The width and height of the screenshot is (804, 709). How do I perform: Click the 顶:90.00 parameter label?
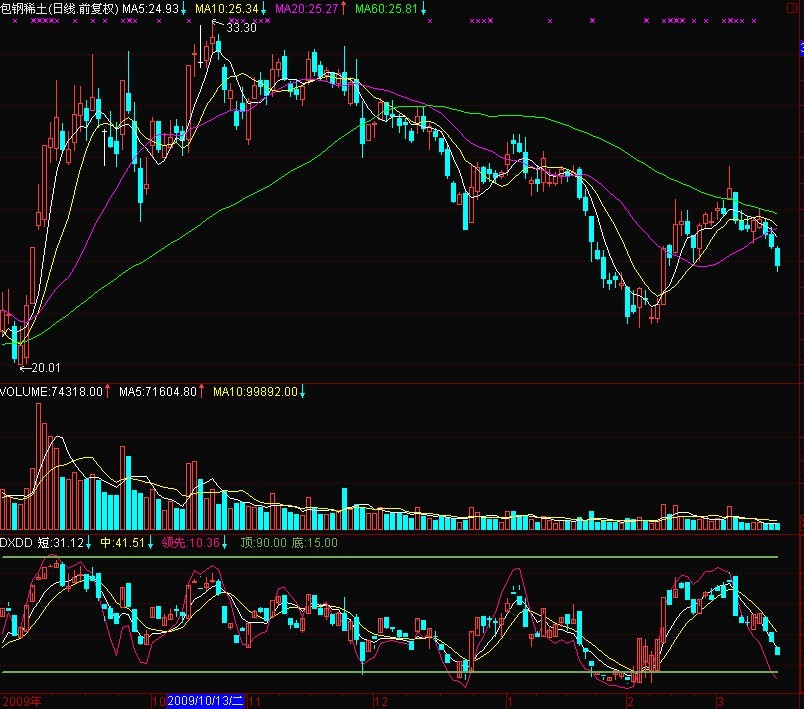coord(263,542)
